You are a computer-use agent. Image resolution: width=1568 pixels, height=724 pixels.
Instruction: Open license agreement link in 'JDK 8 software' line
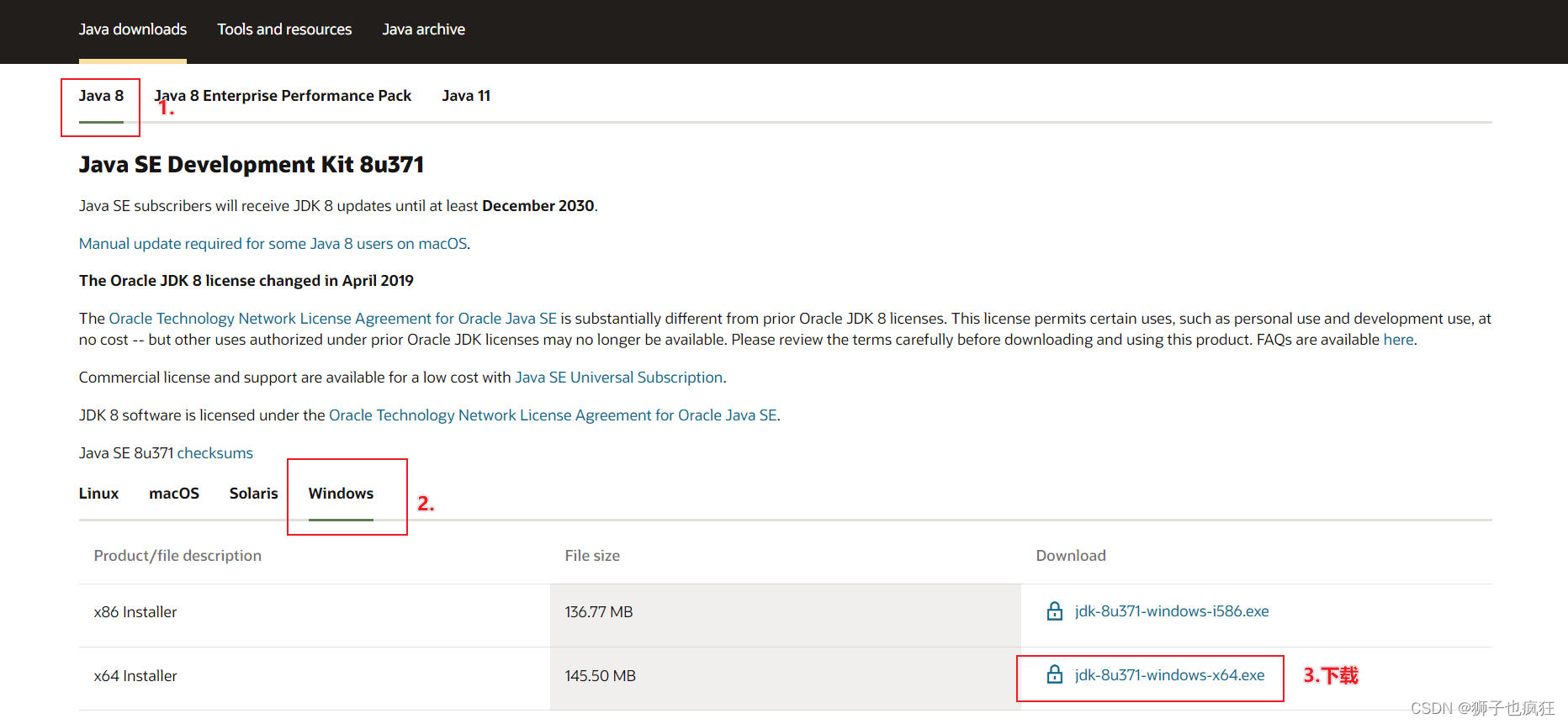(553, 415)
